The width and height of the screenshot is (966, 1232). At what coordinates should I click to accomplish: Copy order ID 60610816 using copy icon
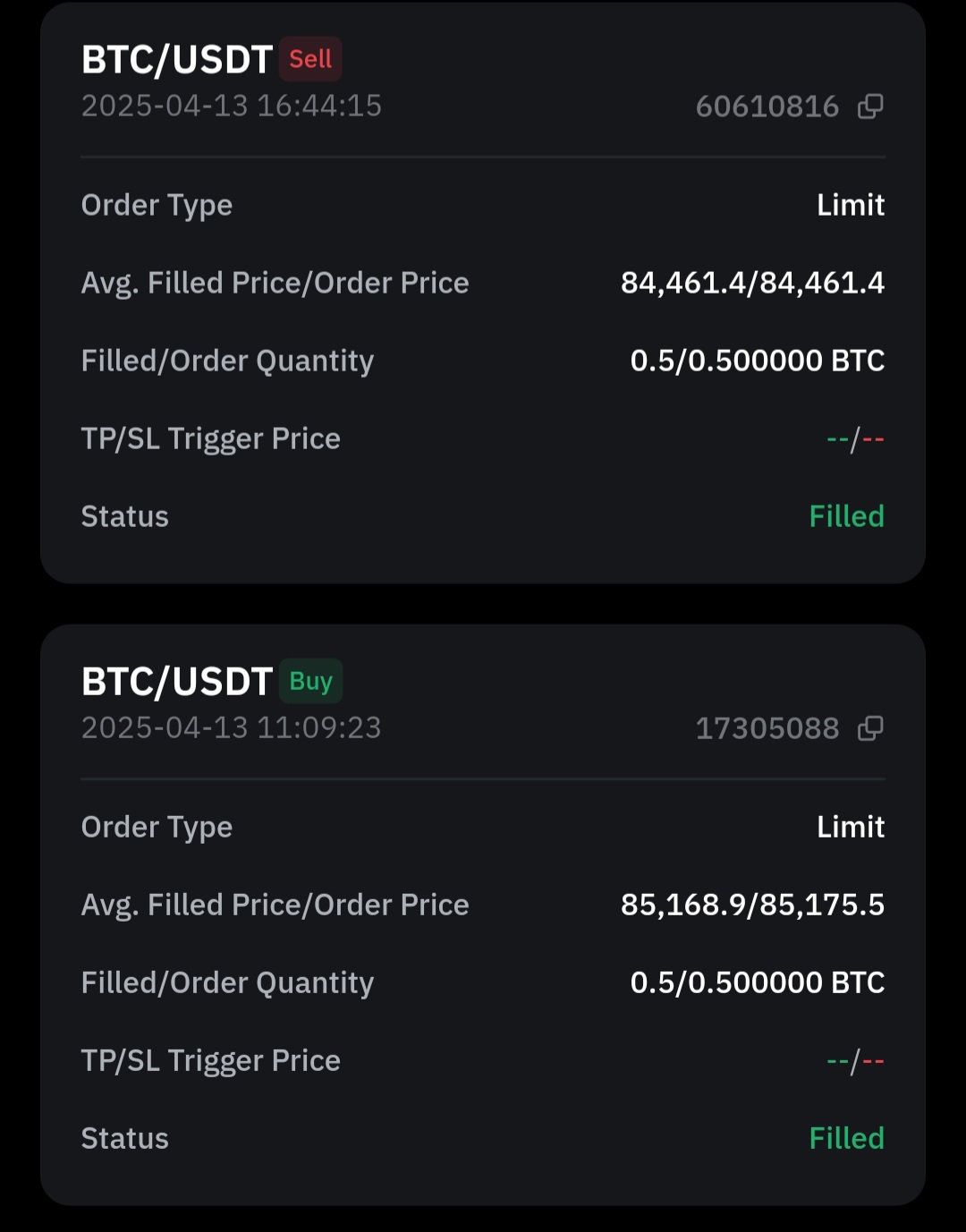click(870, 106)
